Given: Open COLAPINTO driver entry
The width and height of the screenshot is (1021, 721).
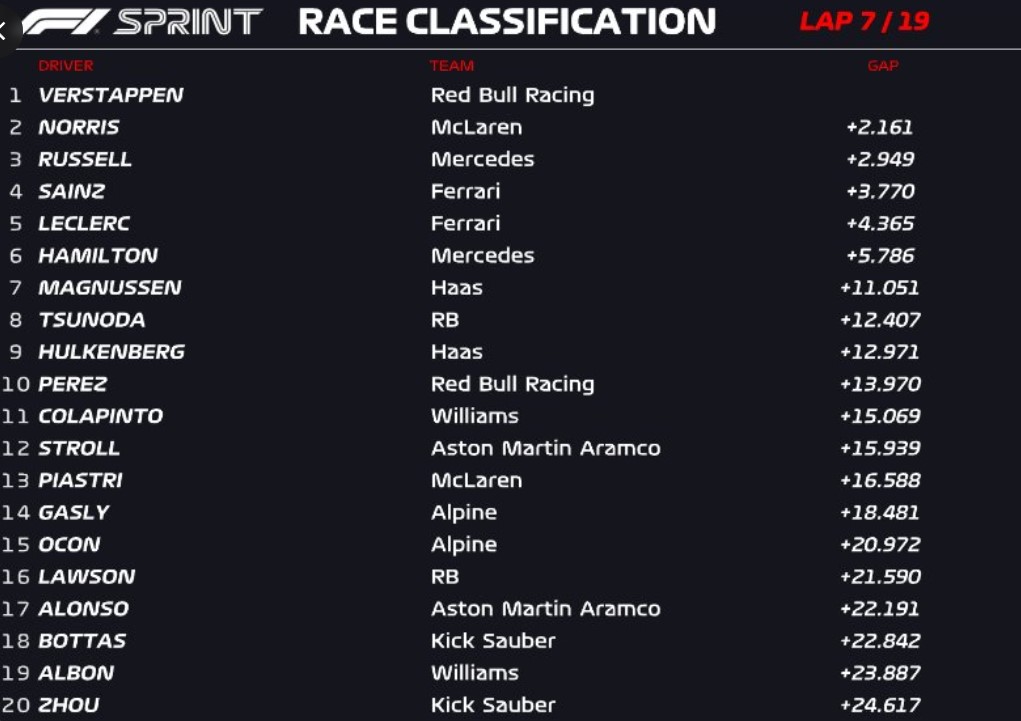Looking at the screenshot, I should tap(100, 416).
